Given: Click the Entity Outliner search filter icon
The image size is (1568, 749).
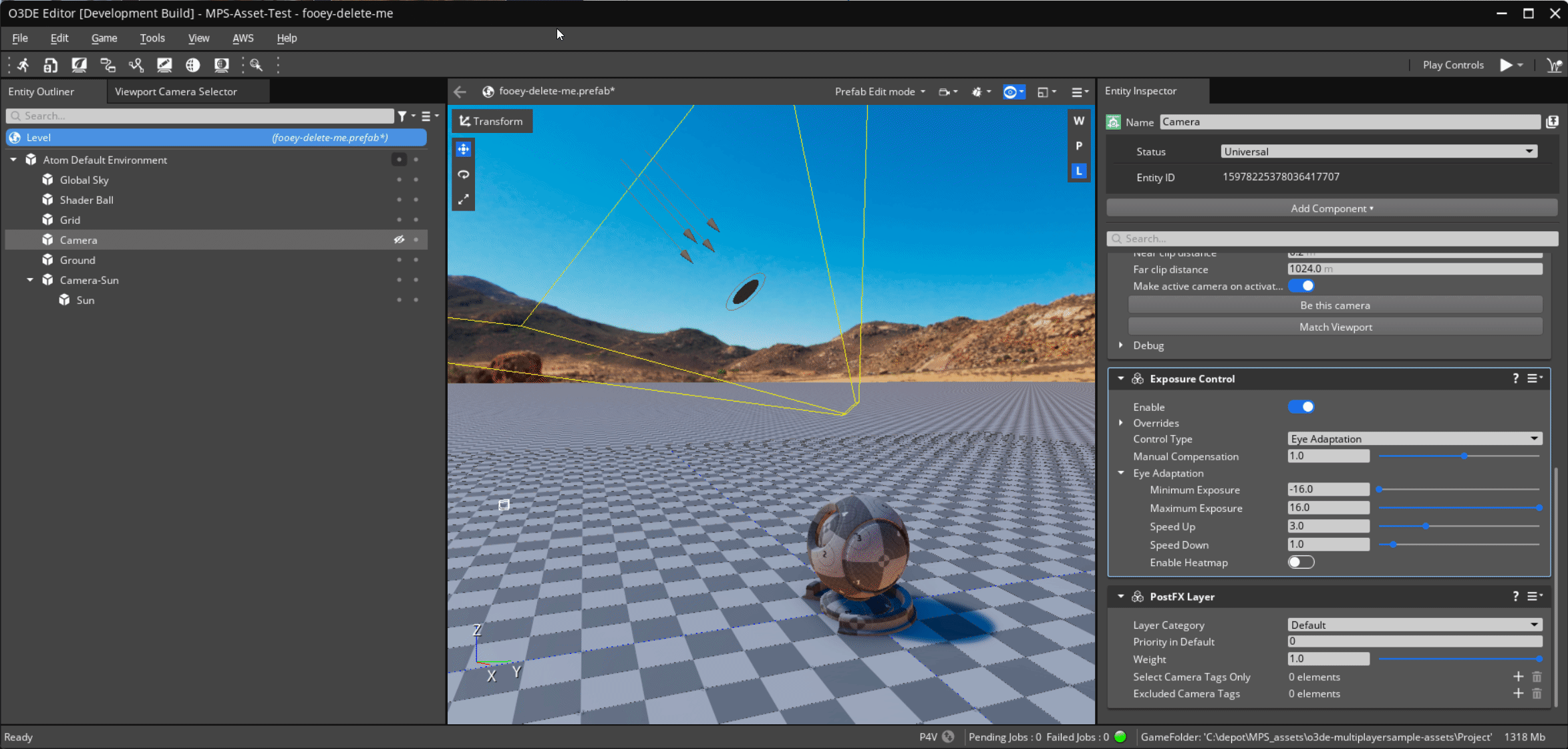Looking at the screenshot, I should [404, 116].
